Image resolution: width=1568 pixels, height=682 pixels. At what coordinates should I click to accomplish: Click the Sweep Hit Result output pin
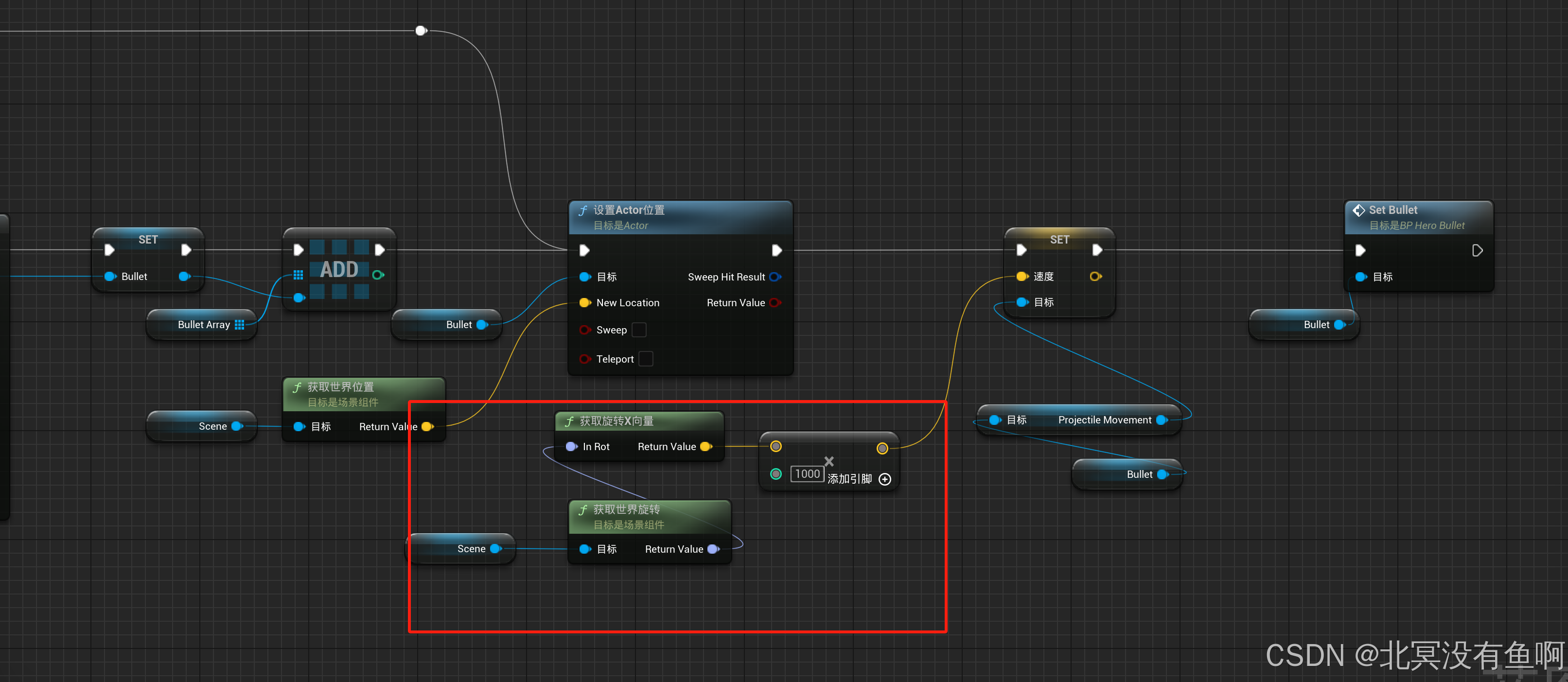point(774,277)
